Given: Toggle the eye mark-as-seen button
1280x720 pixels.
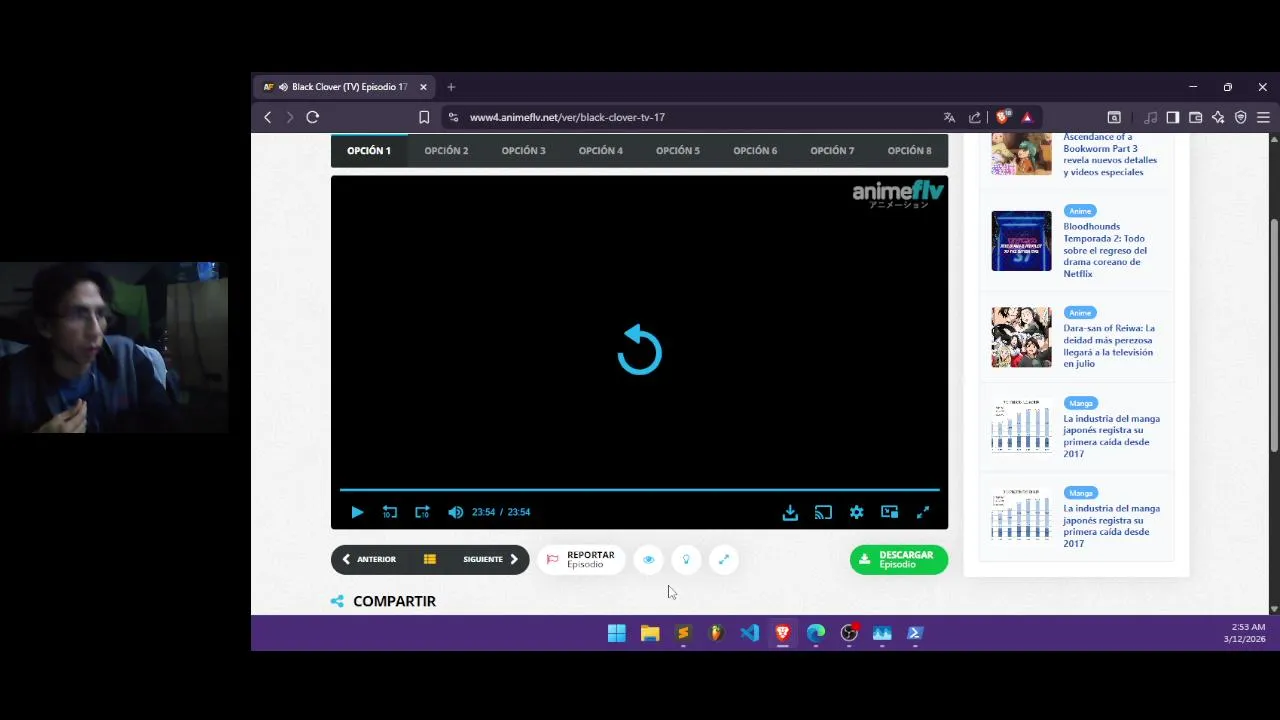Looking at the screenshot, I should (x=649, y=559).
